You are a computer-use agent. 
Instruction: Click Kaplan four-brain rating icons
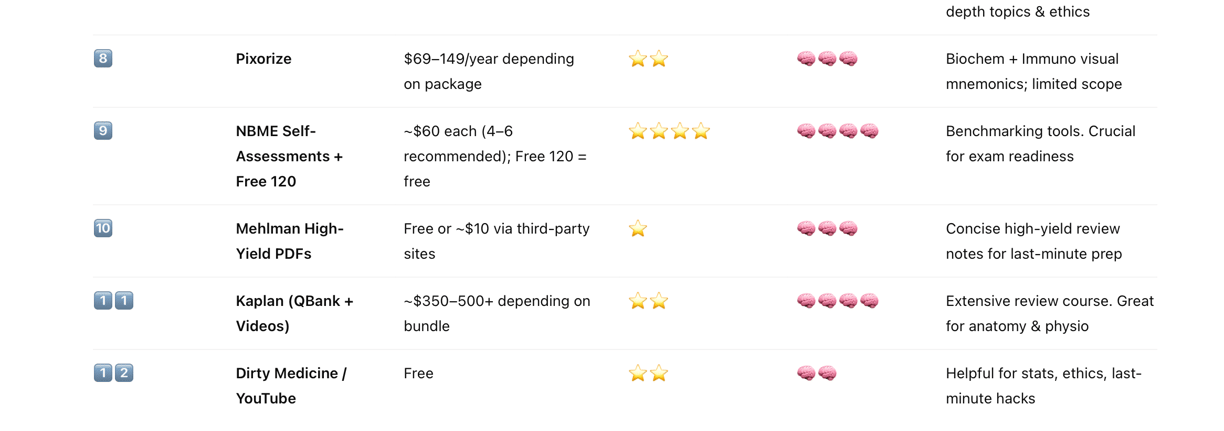(838, 301)
